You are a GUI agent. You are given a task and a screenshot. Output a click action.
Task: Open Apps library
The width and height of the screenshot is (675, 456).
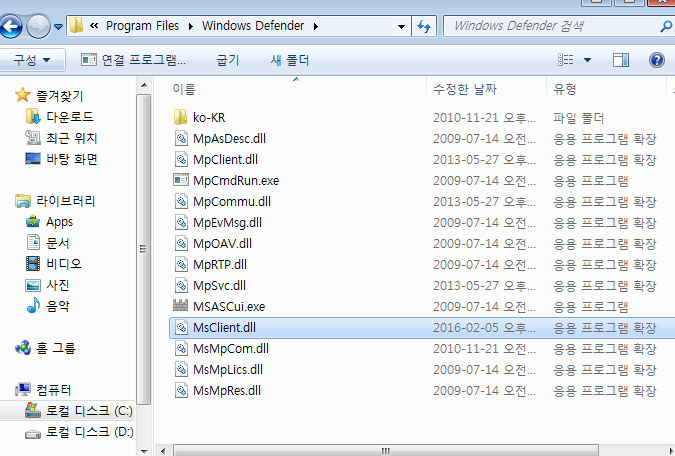[x=59, y=222]
